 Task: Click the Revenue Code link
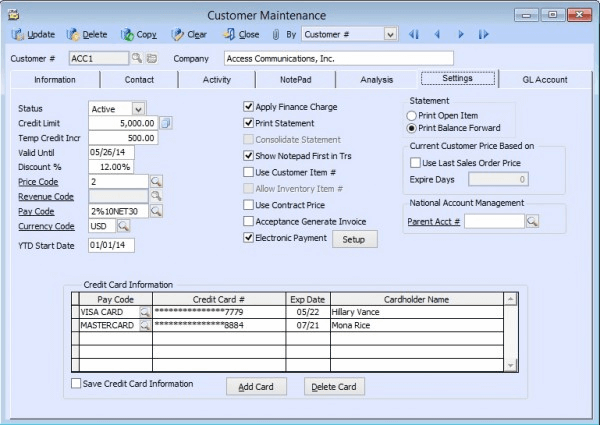[x=46, y=197]
